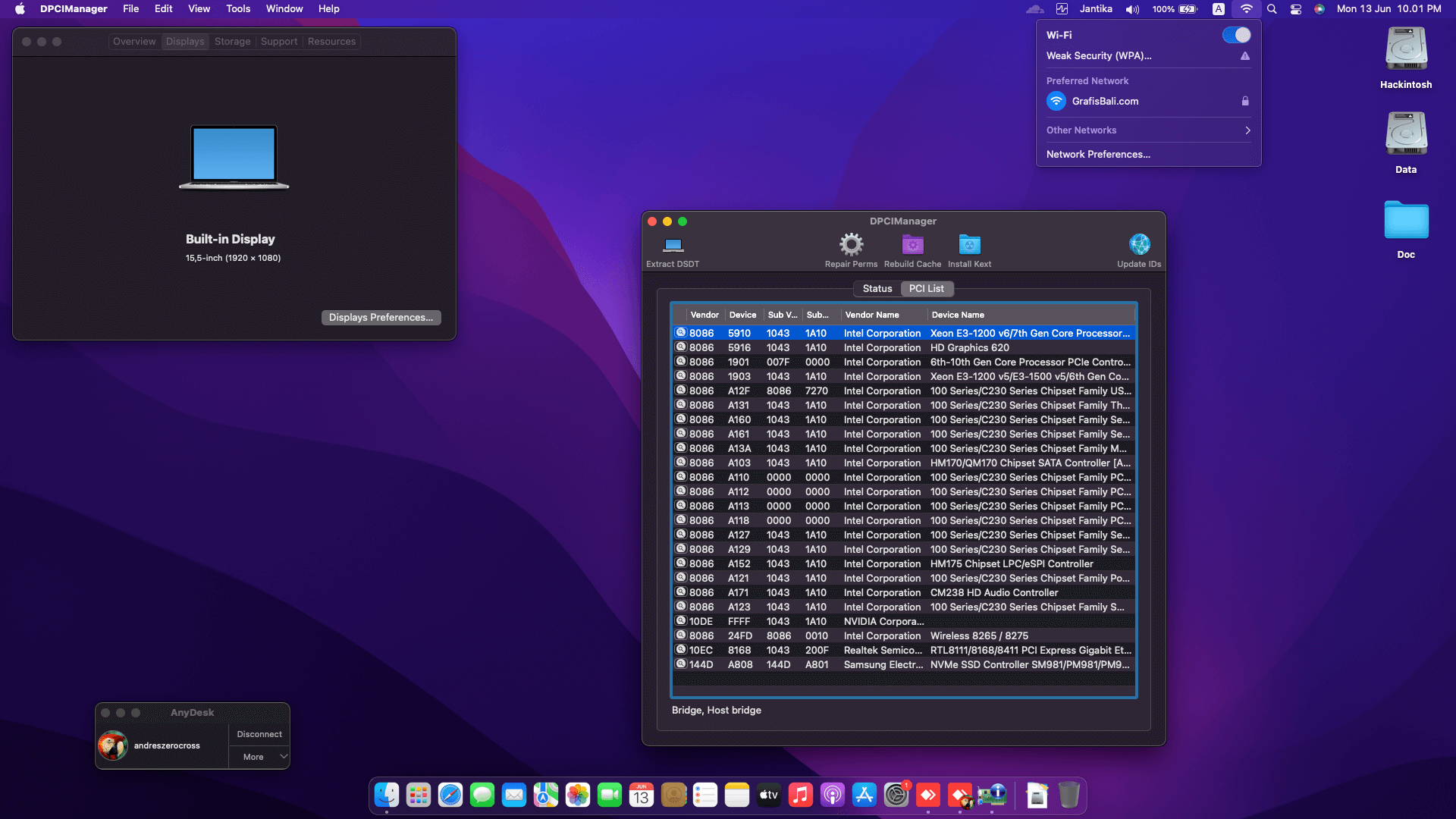Select the HM170/QM170 SATA Controller row
1456x819 pixels.
click(904, 463)
